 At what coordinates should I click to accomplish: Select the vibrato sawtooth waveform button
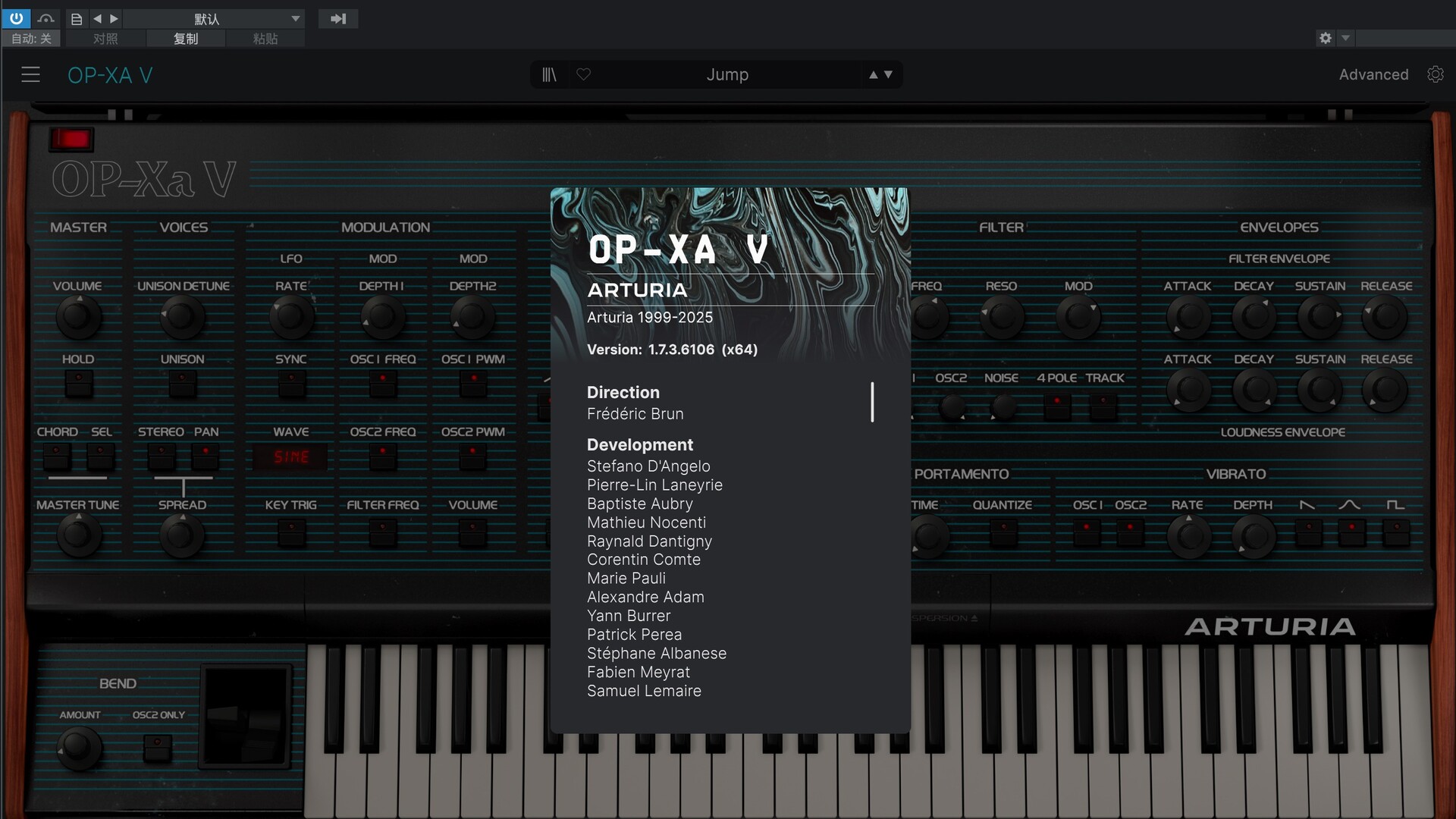(1308, 533)
